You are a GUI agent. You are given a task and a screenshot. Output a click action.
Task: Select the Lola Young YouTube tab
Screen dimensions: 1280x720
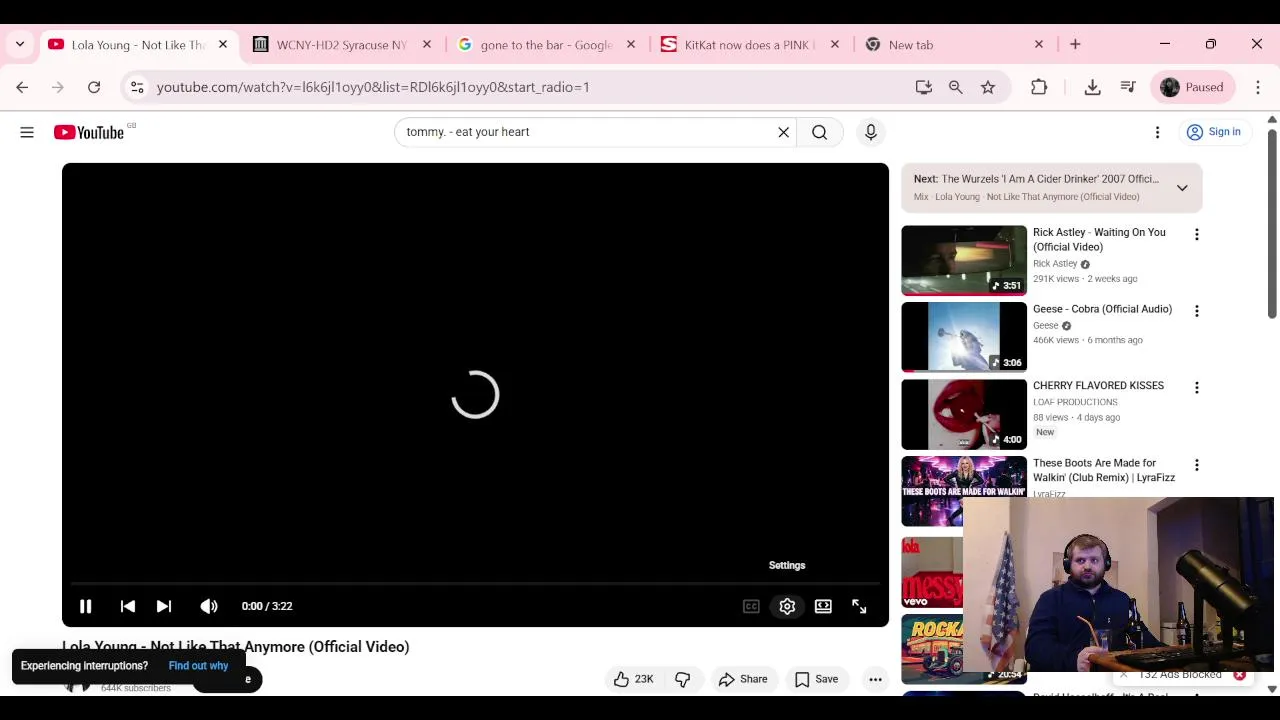tap(137, 45)
